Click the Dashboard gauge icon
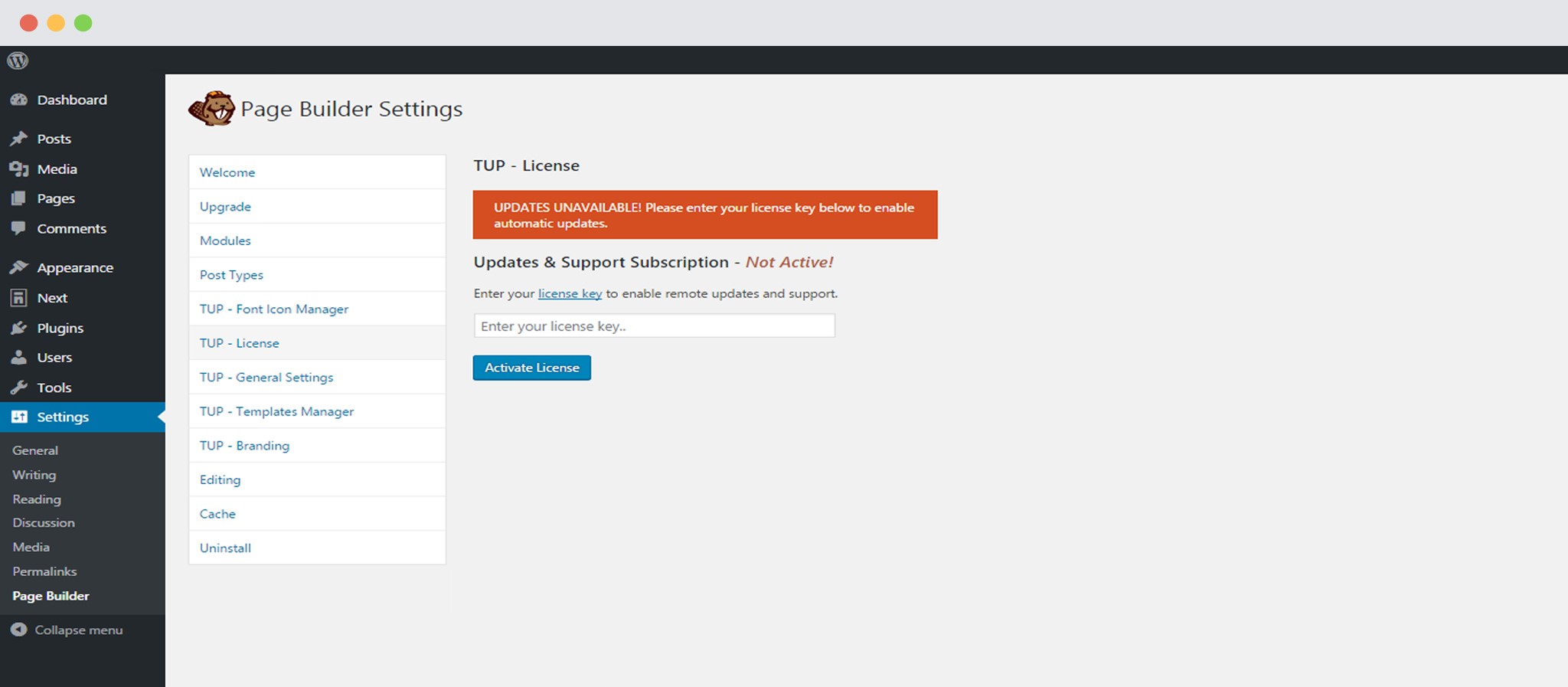1568x687 pixels. [x=18, y=100]
